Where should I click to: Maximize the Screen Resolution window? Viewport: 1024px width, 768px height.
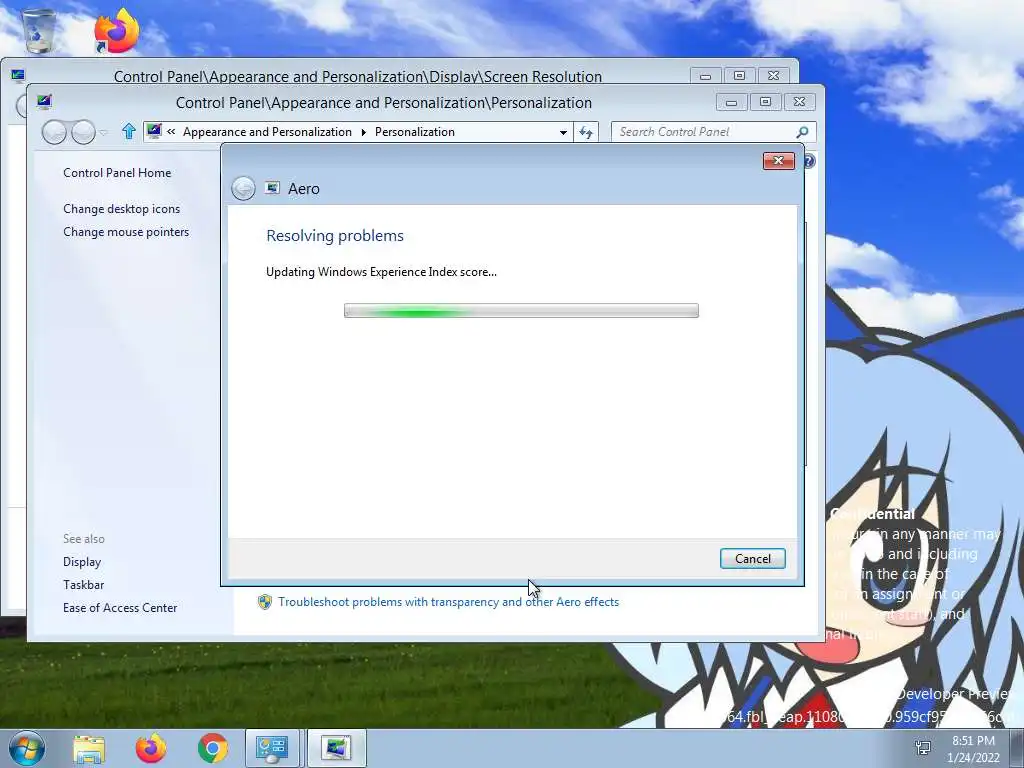739,76
